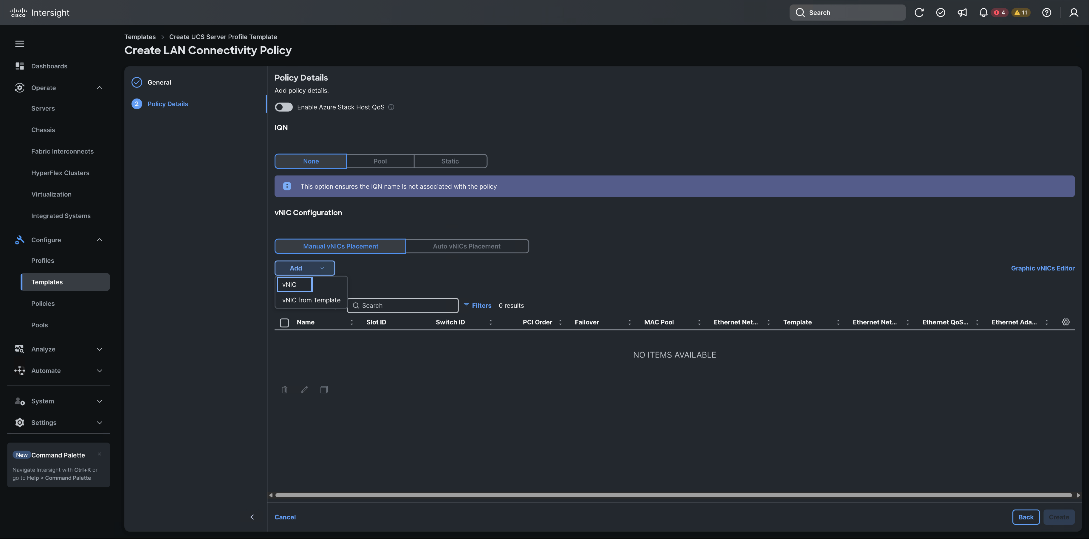The width and height of the screenshot is (1089, 539).
Task: Expand the Analyze sidebar section
Action: (x=99, y=349)
